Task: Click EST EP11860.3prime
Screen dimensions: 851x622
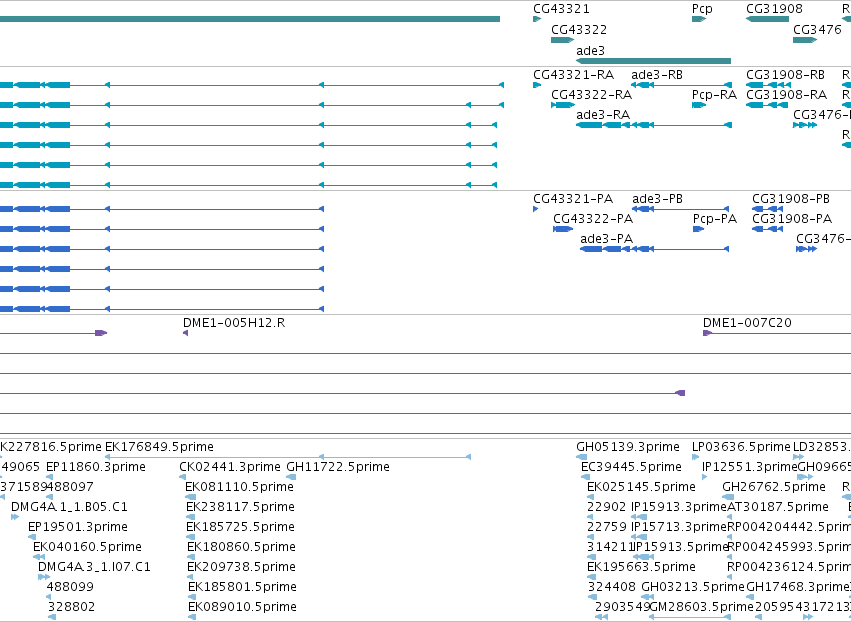Action: point(96,467)
